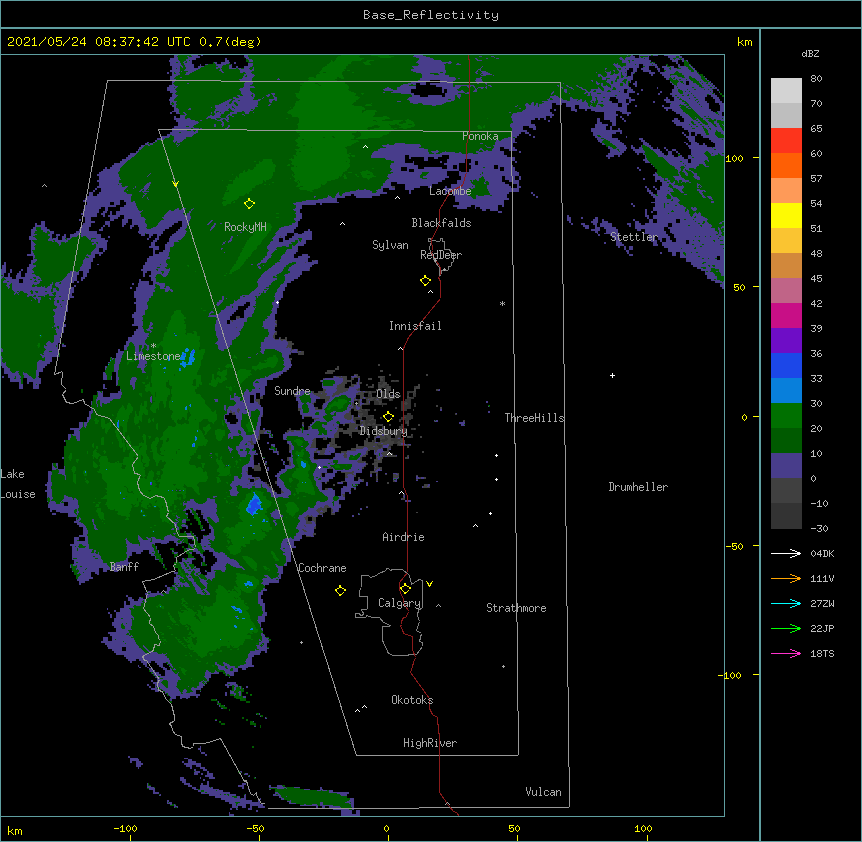Select the yellow station marker next to Olds

(x=388, y=416)
